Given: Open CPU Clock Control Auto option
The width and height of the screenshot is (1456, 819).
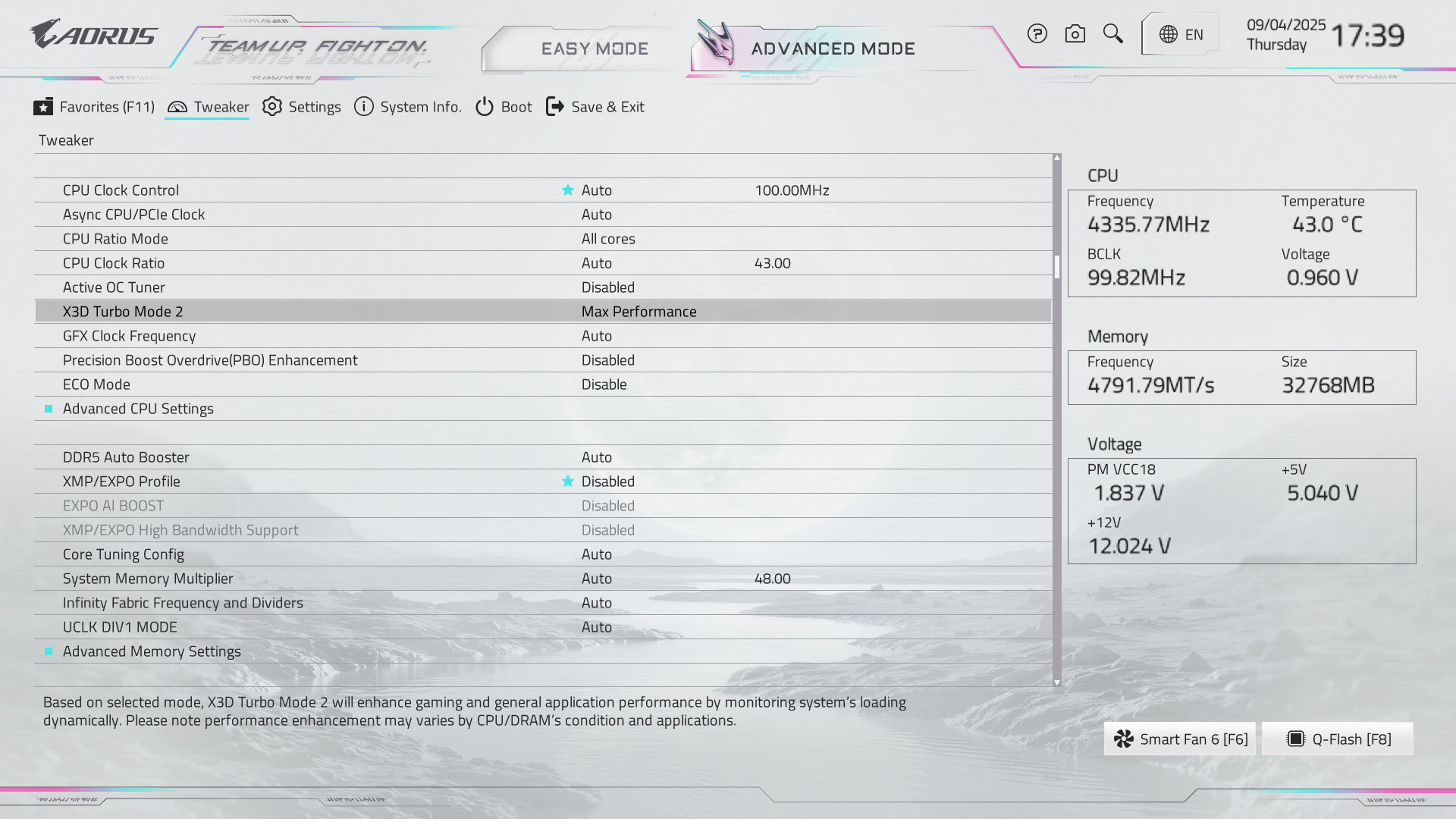Looking at the screenshot, I should point(597,190).
